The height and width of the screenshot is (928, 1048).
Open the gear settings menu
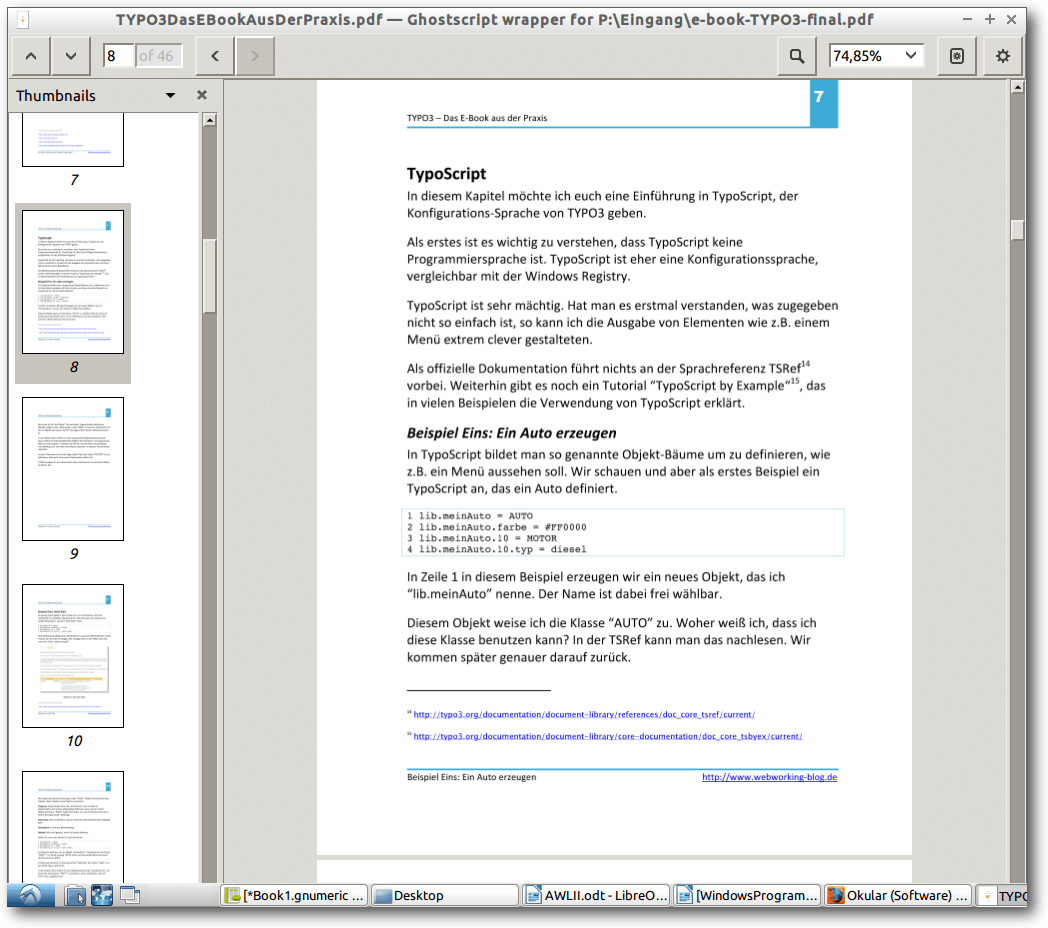click(1003, 56)
